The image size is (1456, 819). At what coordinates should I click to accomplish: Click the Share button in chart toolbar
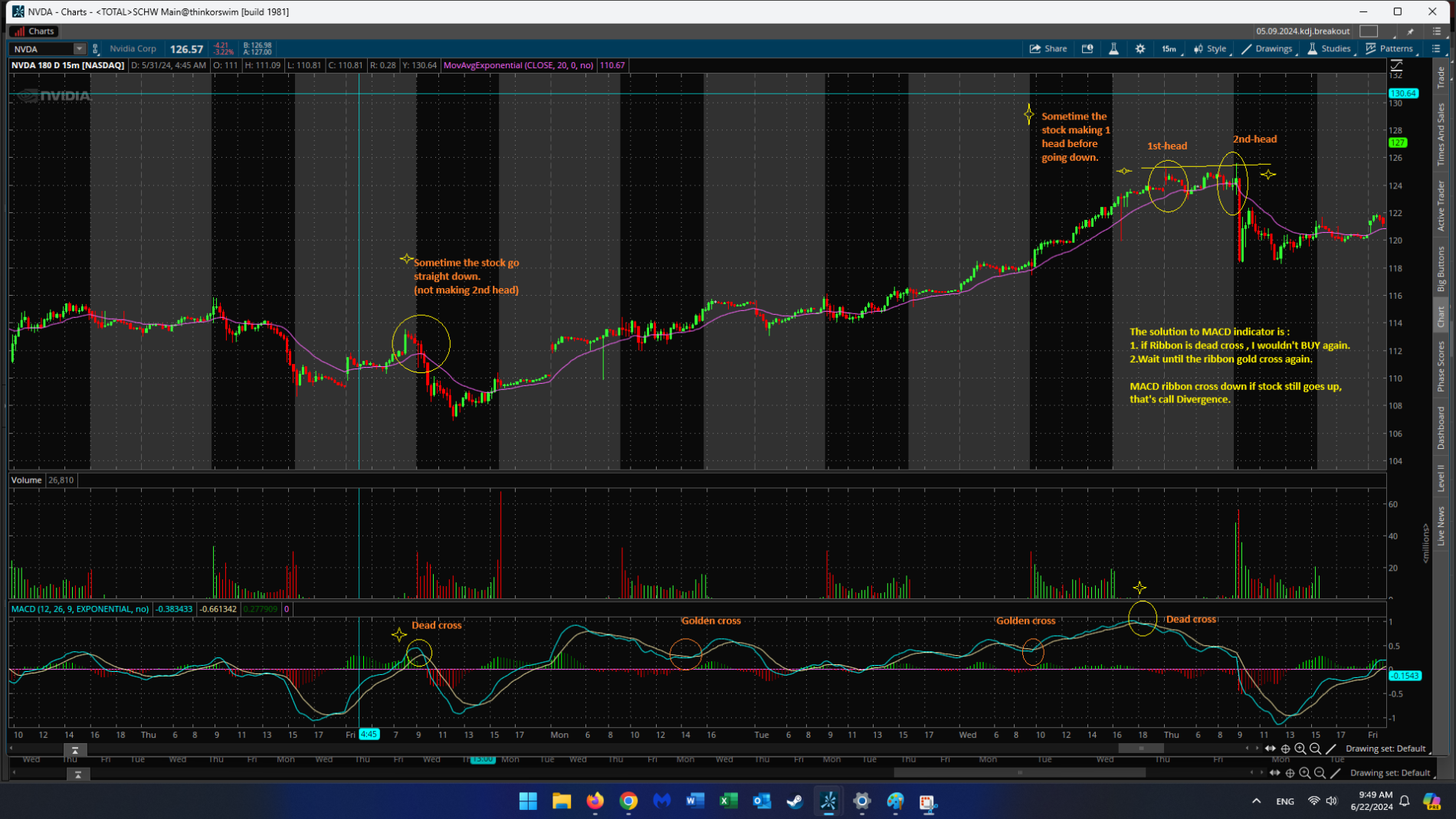pos(1048,48)
